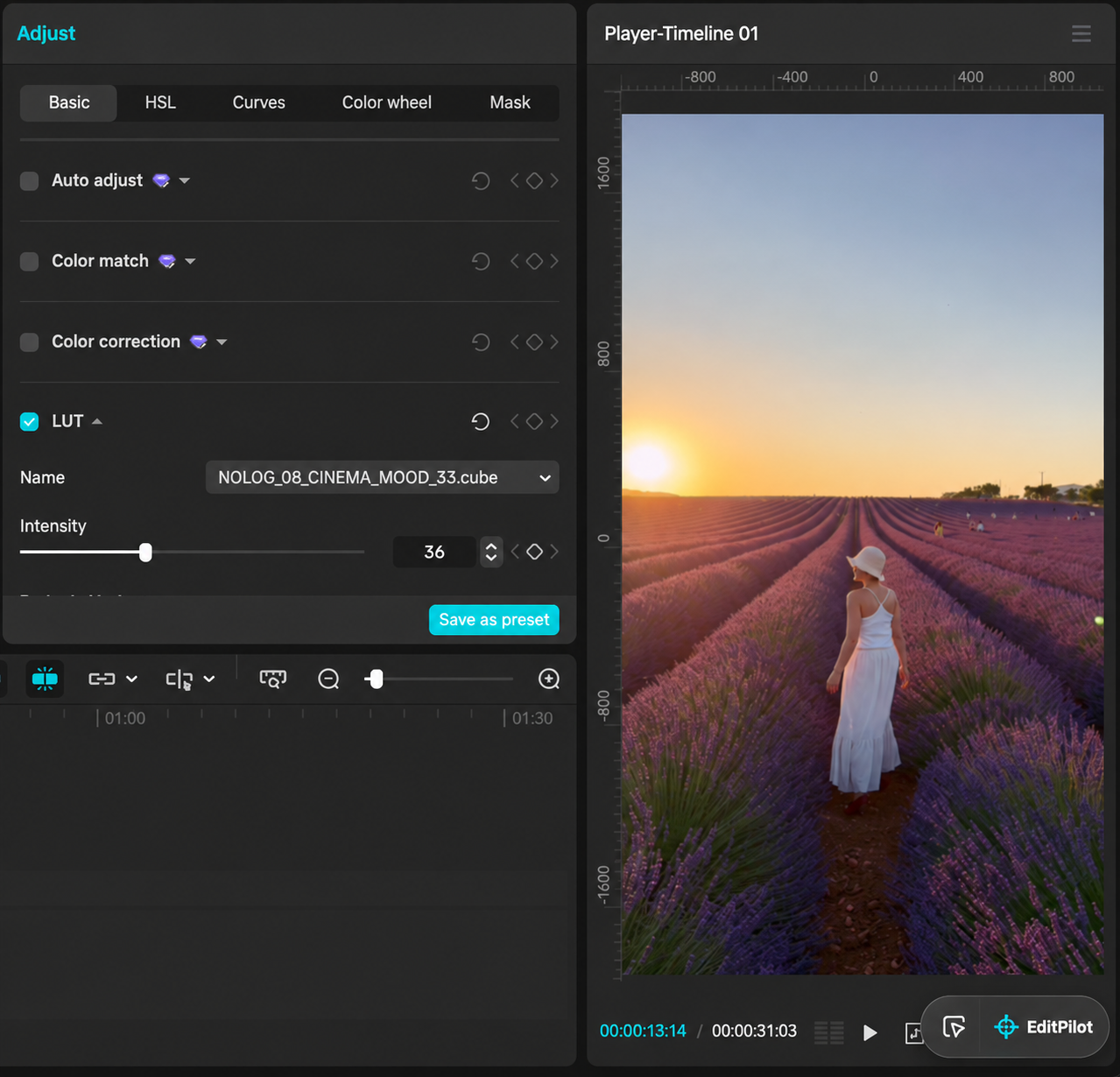The height and width of the screenshot is (1077, 1120).
Task: Launch the EditPilot assistant
Action: [x=1044, y=1026]
